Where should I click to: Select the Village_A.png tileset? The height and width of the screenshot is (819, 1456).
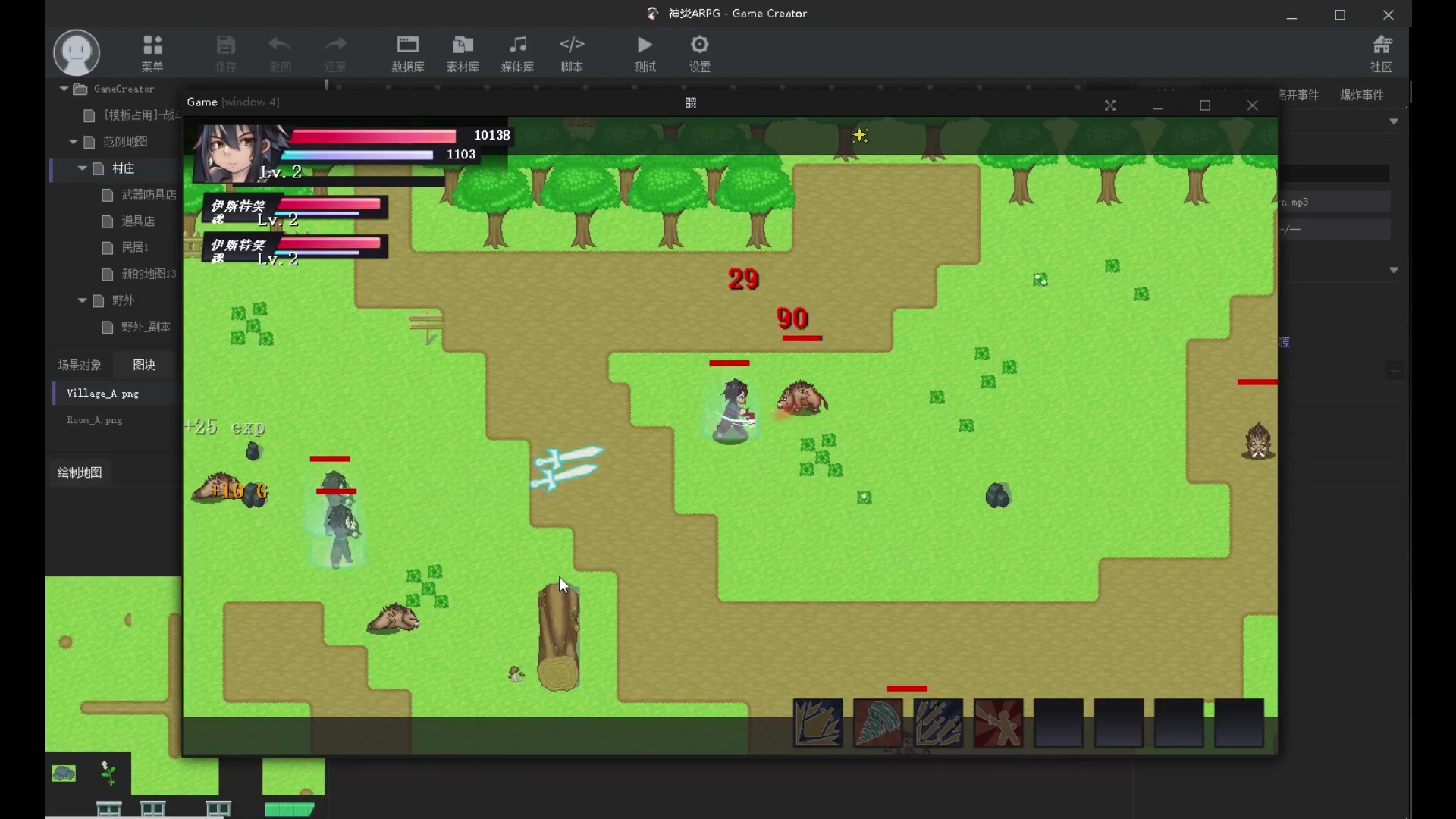102,394
